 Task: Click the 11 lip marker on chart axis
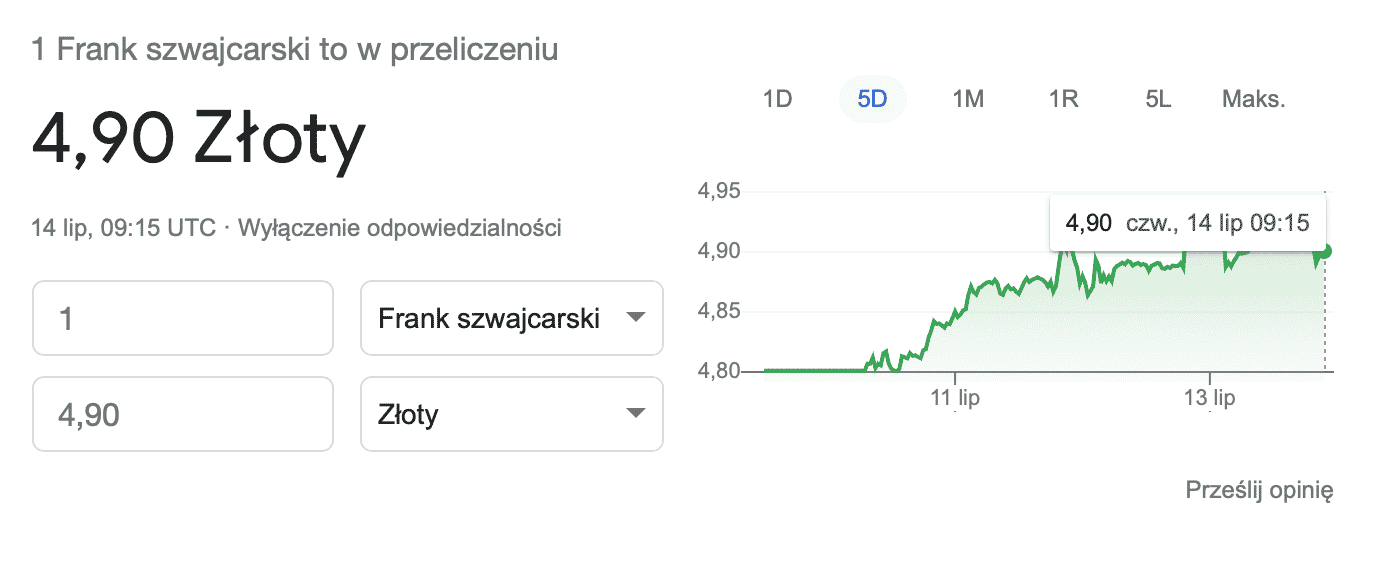(x=955, y=398)
